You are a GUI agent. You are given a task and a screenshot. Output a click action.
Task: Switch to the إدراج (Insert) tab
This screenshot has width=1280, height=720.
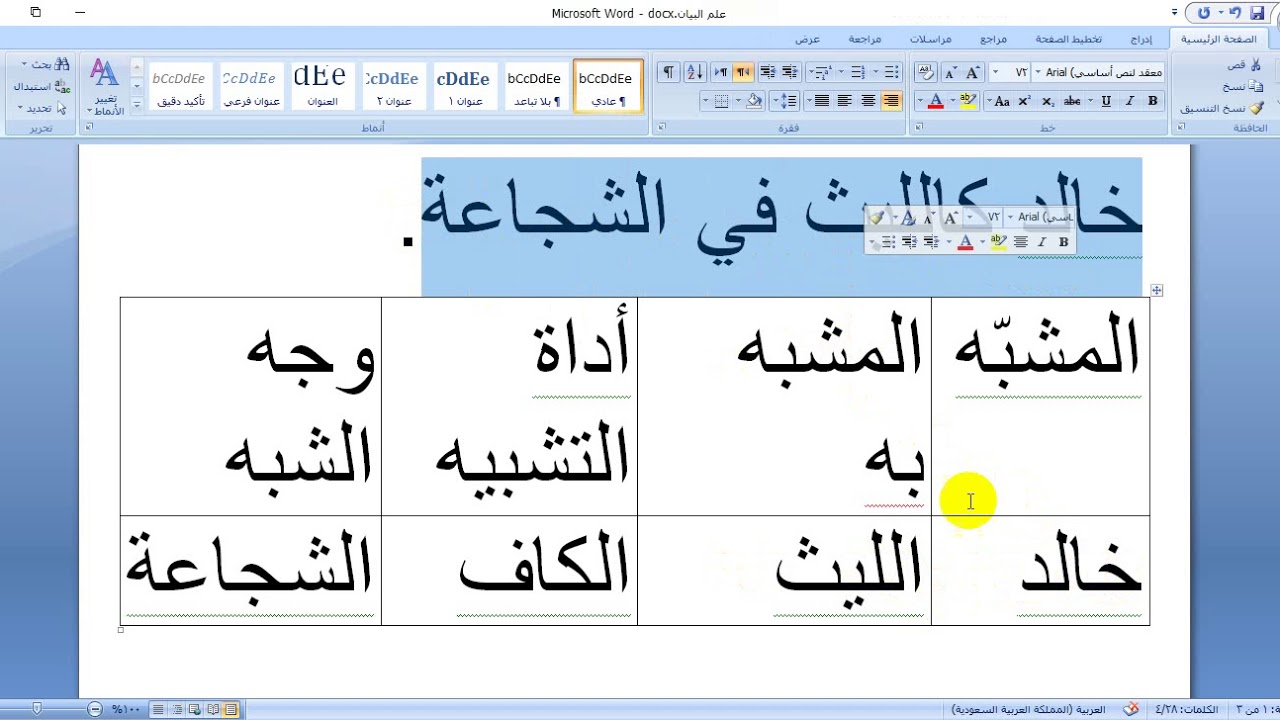1141,39
